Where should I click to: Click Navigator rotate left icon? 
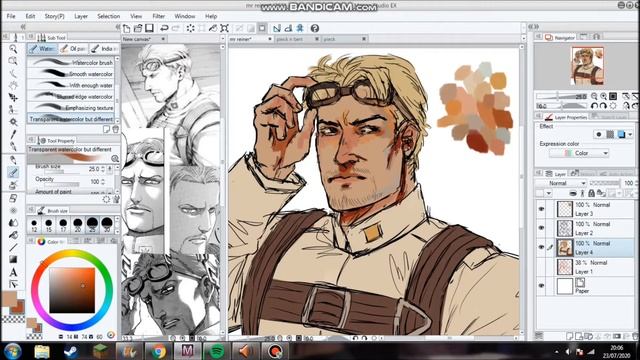coord(594,106)
